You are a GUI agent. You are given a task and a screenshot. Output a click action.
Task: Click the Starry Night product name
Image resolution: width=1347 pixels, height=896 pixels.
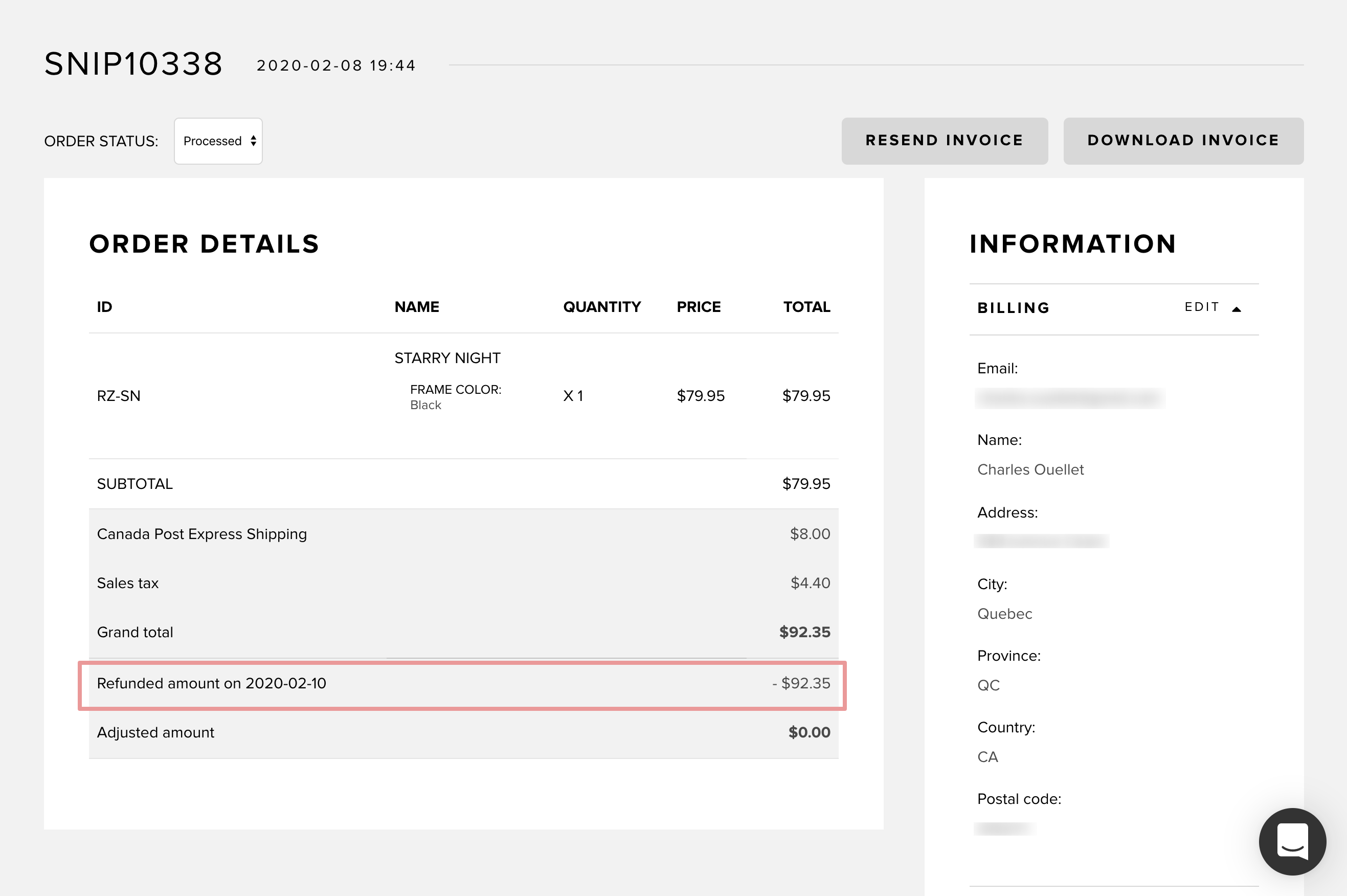447,357
